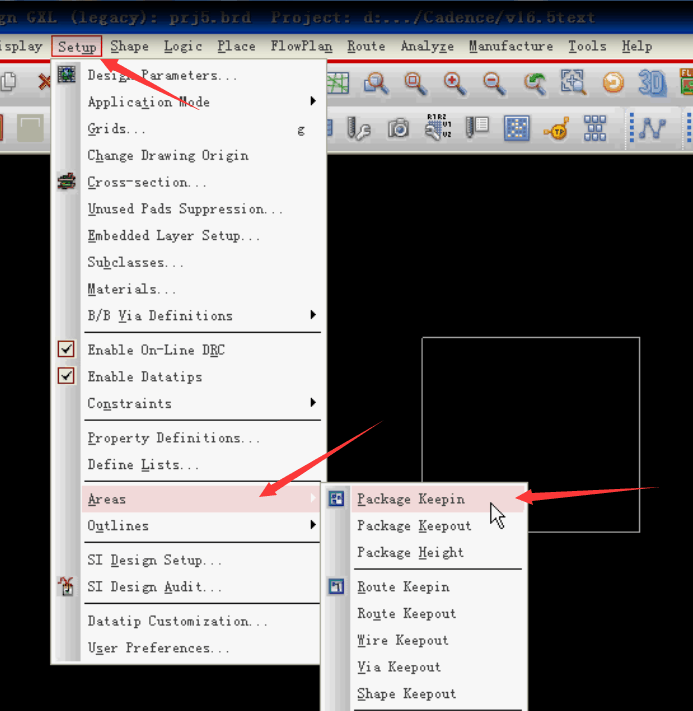This screenshot has height=711, width=693.
Task: Open Datatip Customization...
Action: coord(201,621)
